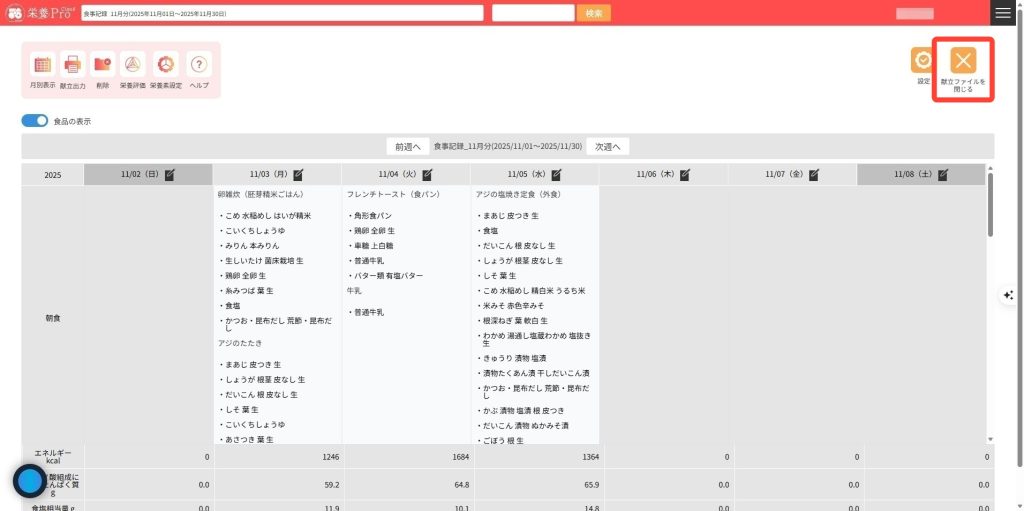Click the orange 検索 search button
This screenshot has width=1024, height=511.
click(593, 13)
